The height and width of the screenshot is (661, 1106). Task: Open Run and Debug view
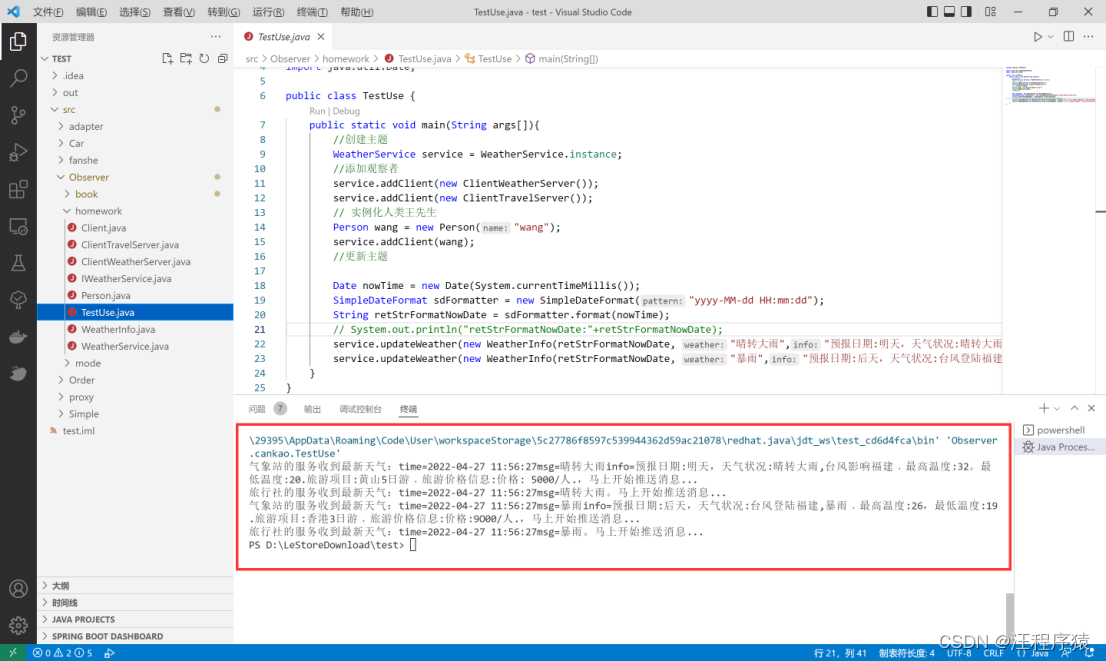[x=18, y=152]
